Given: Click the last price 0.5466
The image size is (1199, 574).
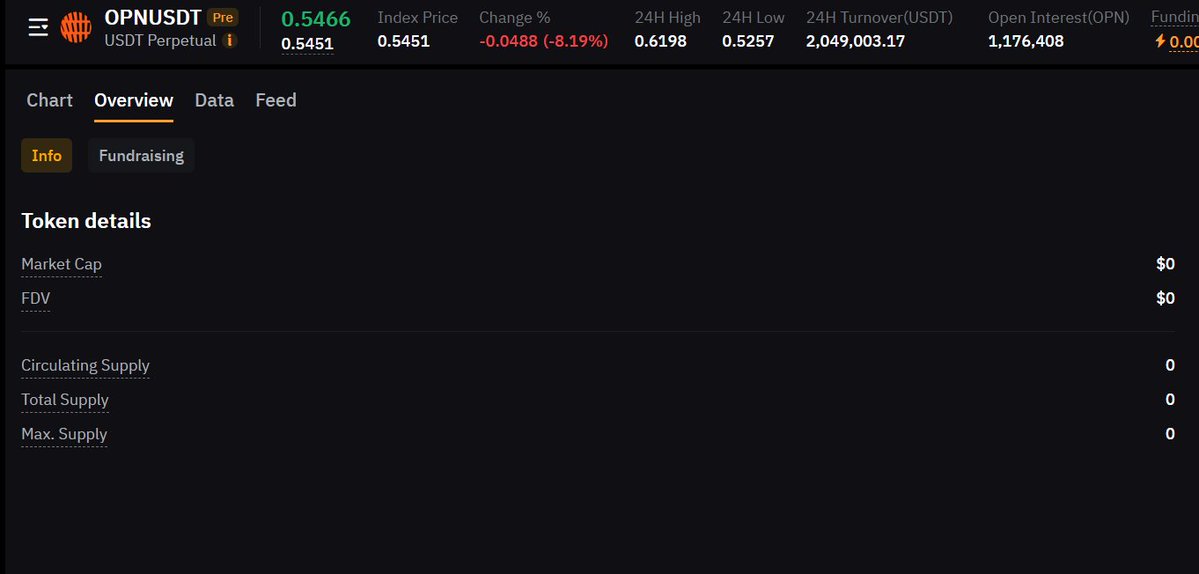Looking at the screenshot, I should [316, 19].
